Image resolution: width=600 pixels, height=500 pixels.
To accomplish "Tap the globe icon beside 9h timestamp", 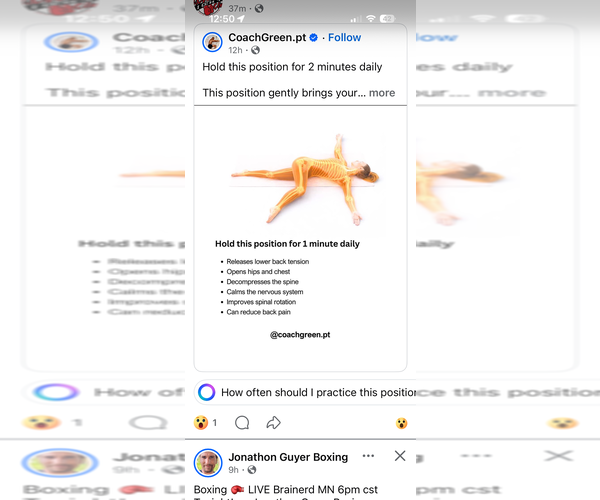I will pyautogui.click(x=252, y=470).
